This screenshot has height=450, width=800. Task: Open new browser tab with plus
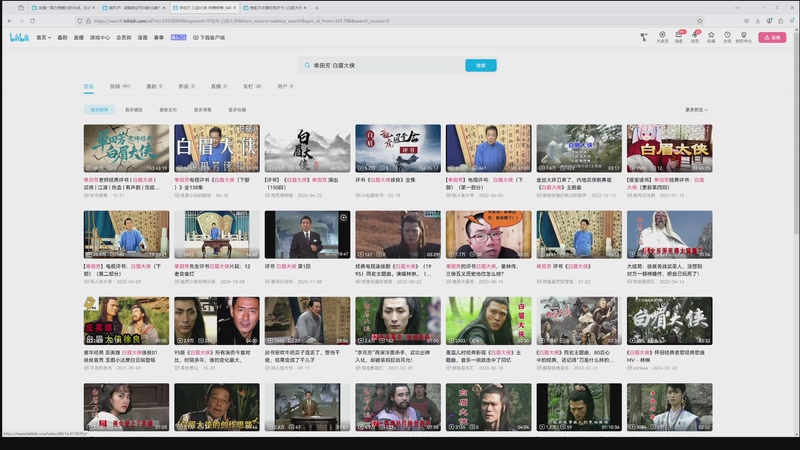tap(316, 8)
